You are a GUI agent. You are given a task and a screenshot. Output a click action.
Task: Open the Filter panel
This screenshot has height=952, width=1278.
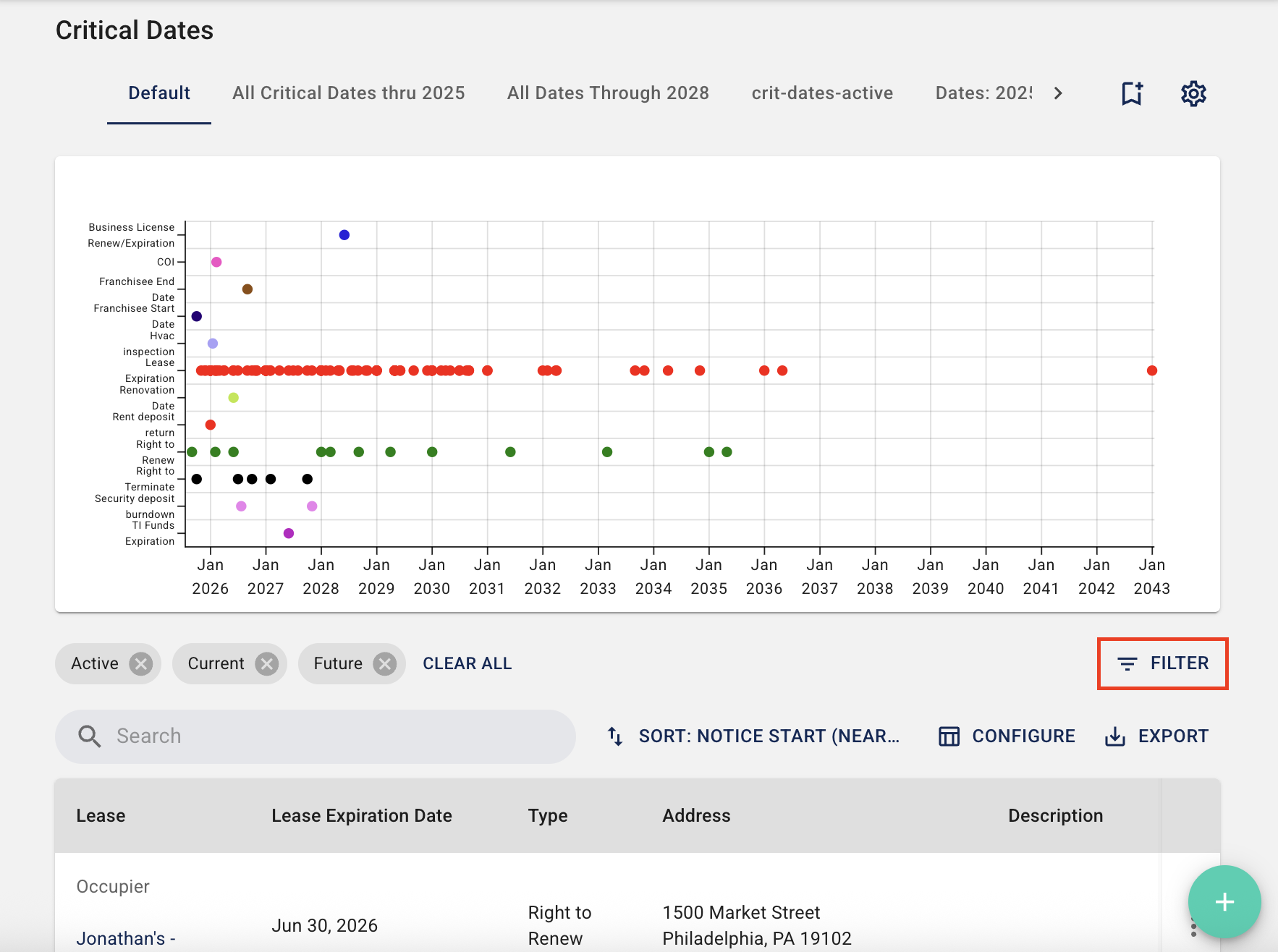point(1162,663)
